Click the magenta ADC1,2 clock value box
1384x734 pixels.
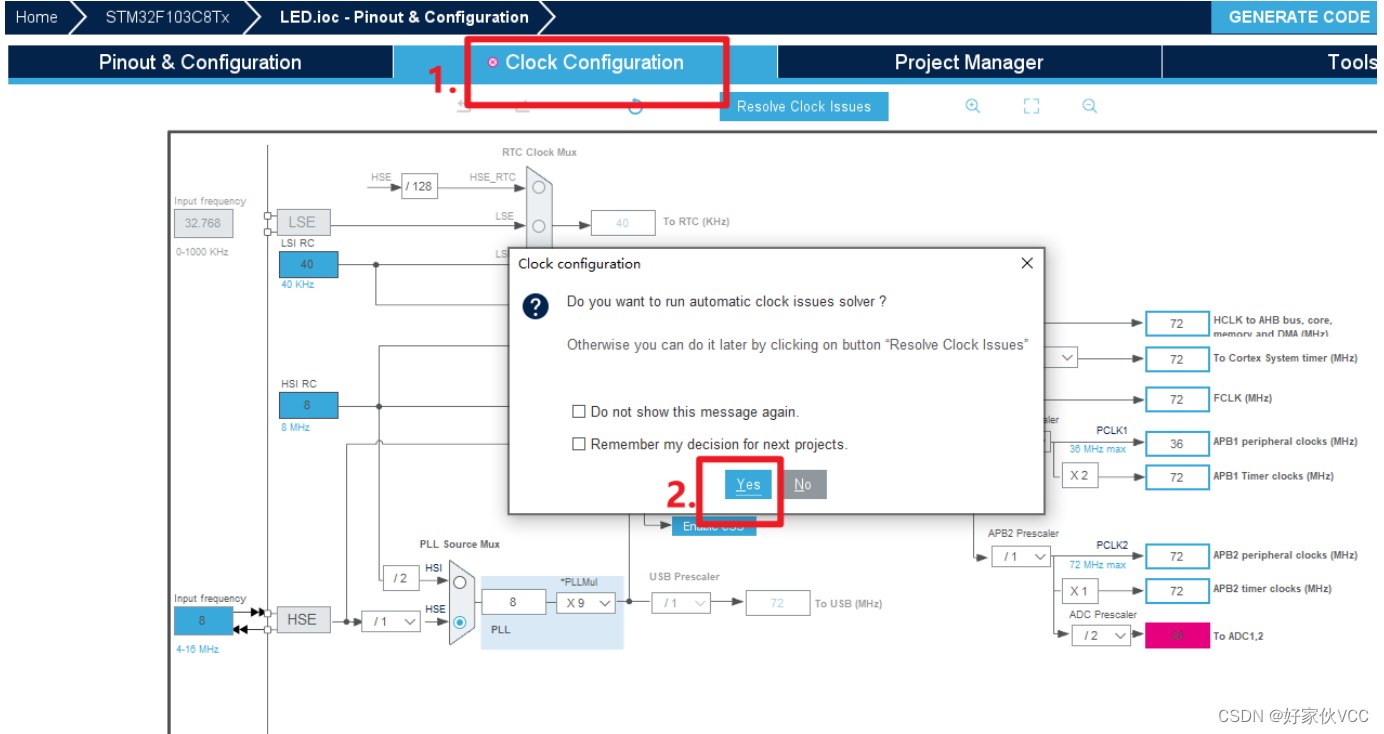(x=1177, y=635)
